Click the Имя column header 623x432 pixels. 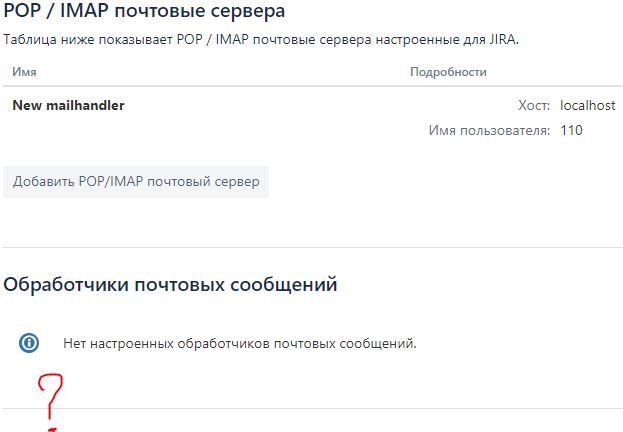(x=24, y=72)
